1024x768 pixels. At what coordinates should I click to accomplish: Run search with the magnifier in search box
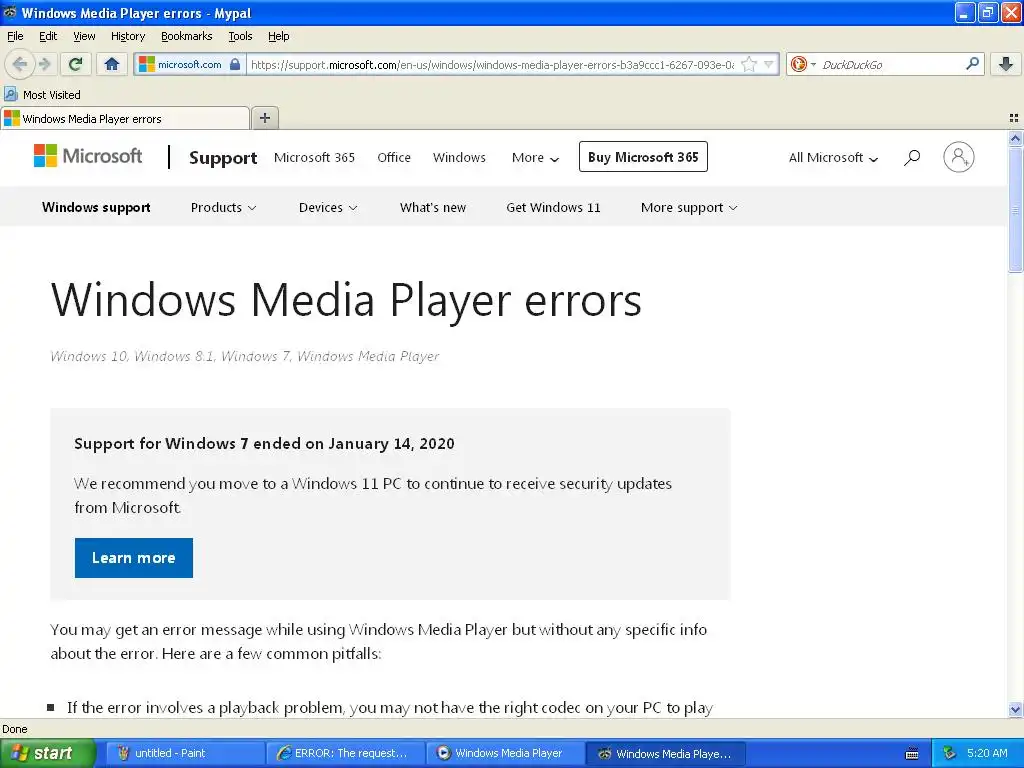point(972,64)
